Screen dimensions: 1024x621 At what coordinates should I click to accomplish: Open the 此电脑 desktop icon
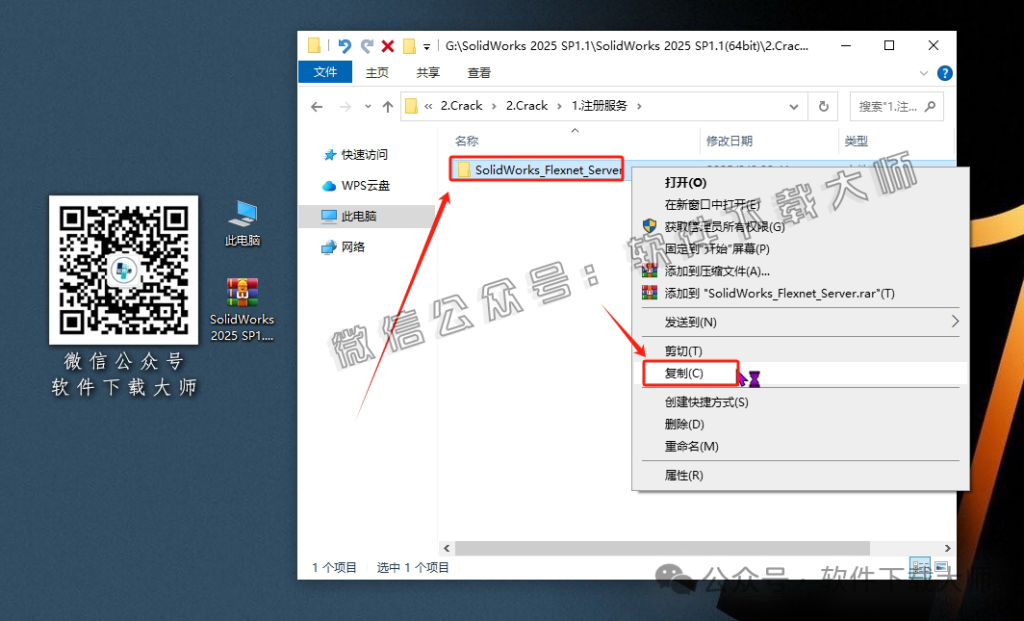[242, 213]
